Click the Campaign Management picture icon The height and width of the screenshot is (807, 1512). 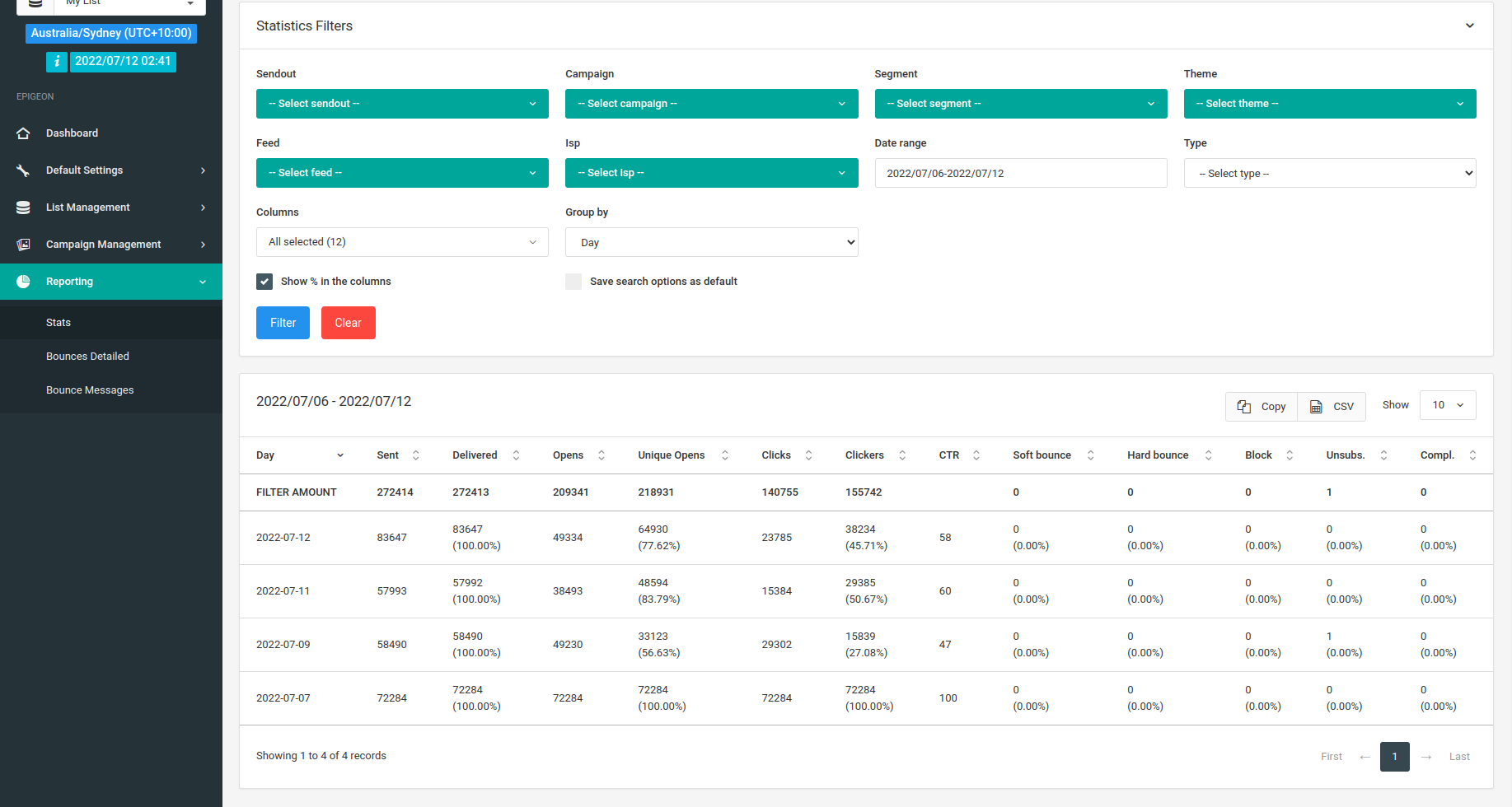(23, 244)
